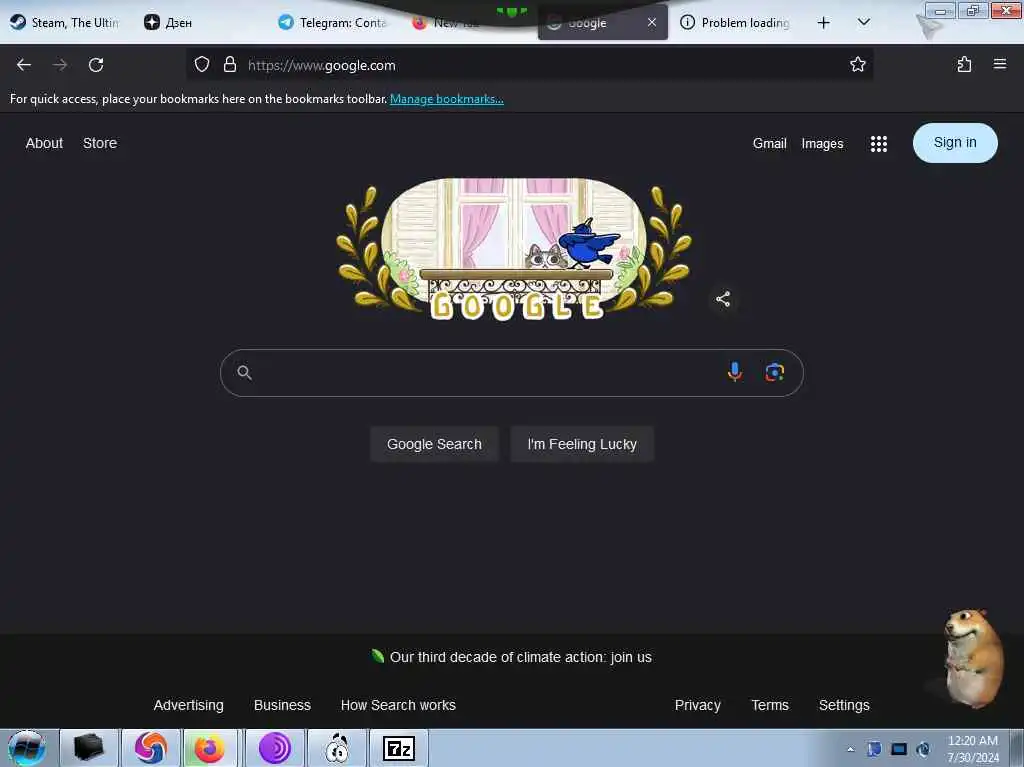Screen dimensions: 1024x767
Task: Reload the page with the refresh icon
Action: 96,65
